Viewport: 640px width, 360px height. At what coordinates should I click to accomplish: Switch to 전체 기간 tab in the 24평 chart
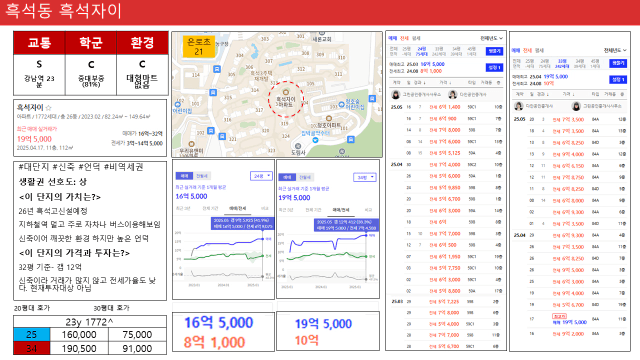(210, 209)
